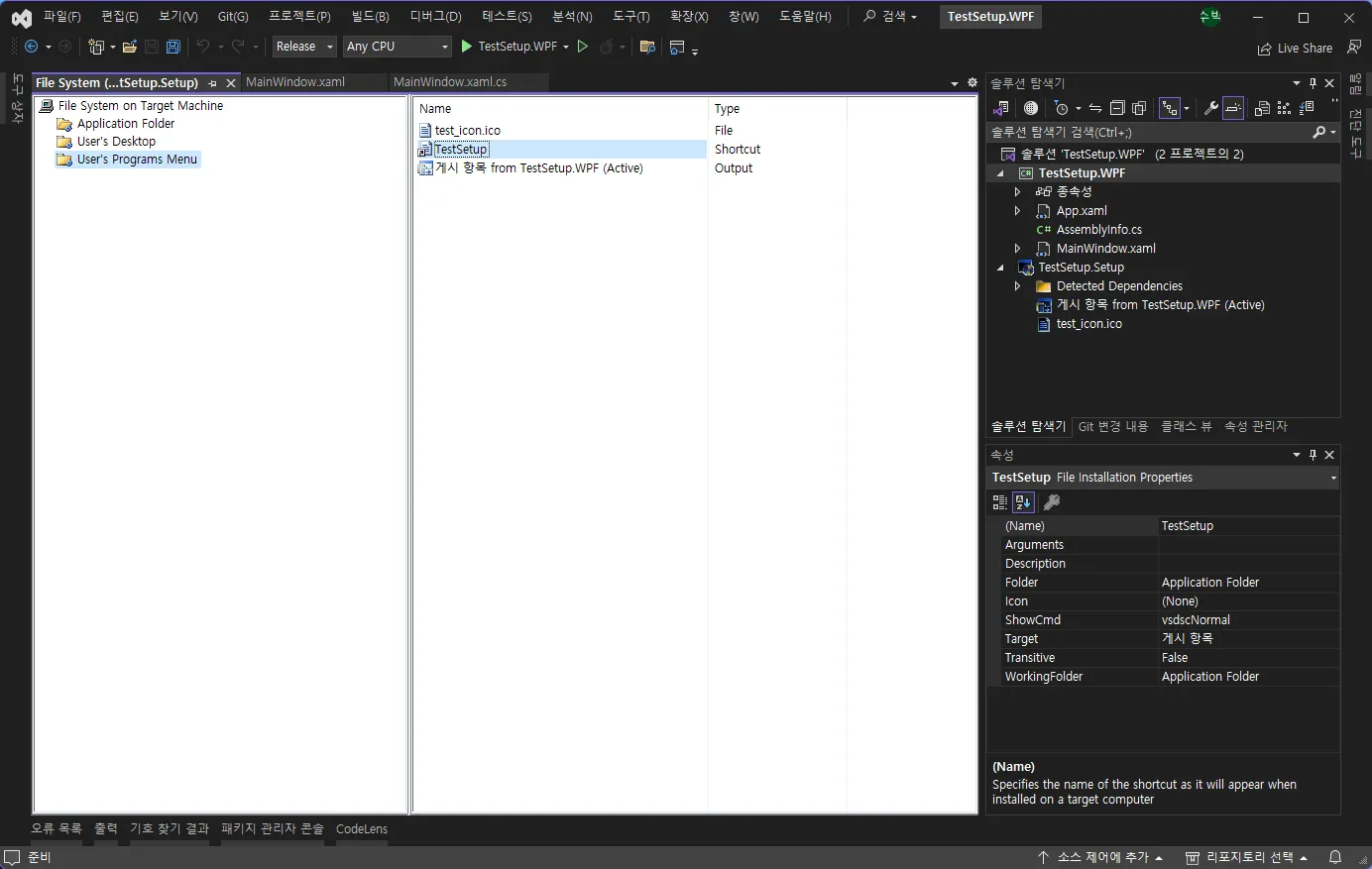This screenshot has width=1372, height=869.
Task: Click the navigate back arrow in toolbar
Action: pos(32,47)
